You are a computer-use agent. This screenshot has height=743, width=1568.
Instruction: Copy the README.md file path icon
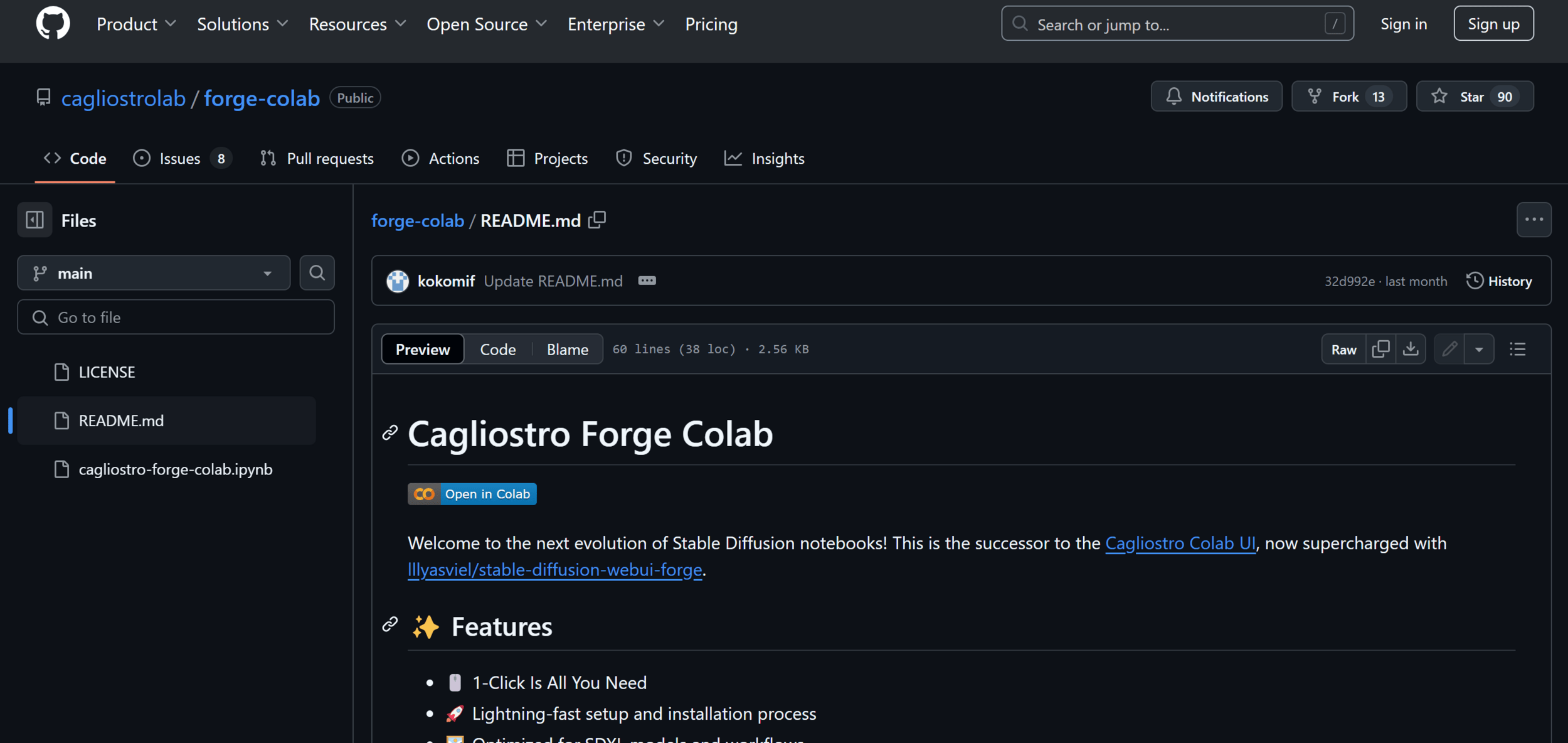coord(597,220)
